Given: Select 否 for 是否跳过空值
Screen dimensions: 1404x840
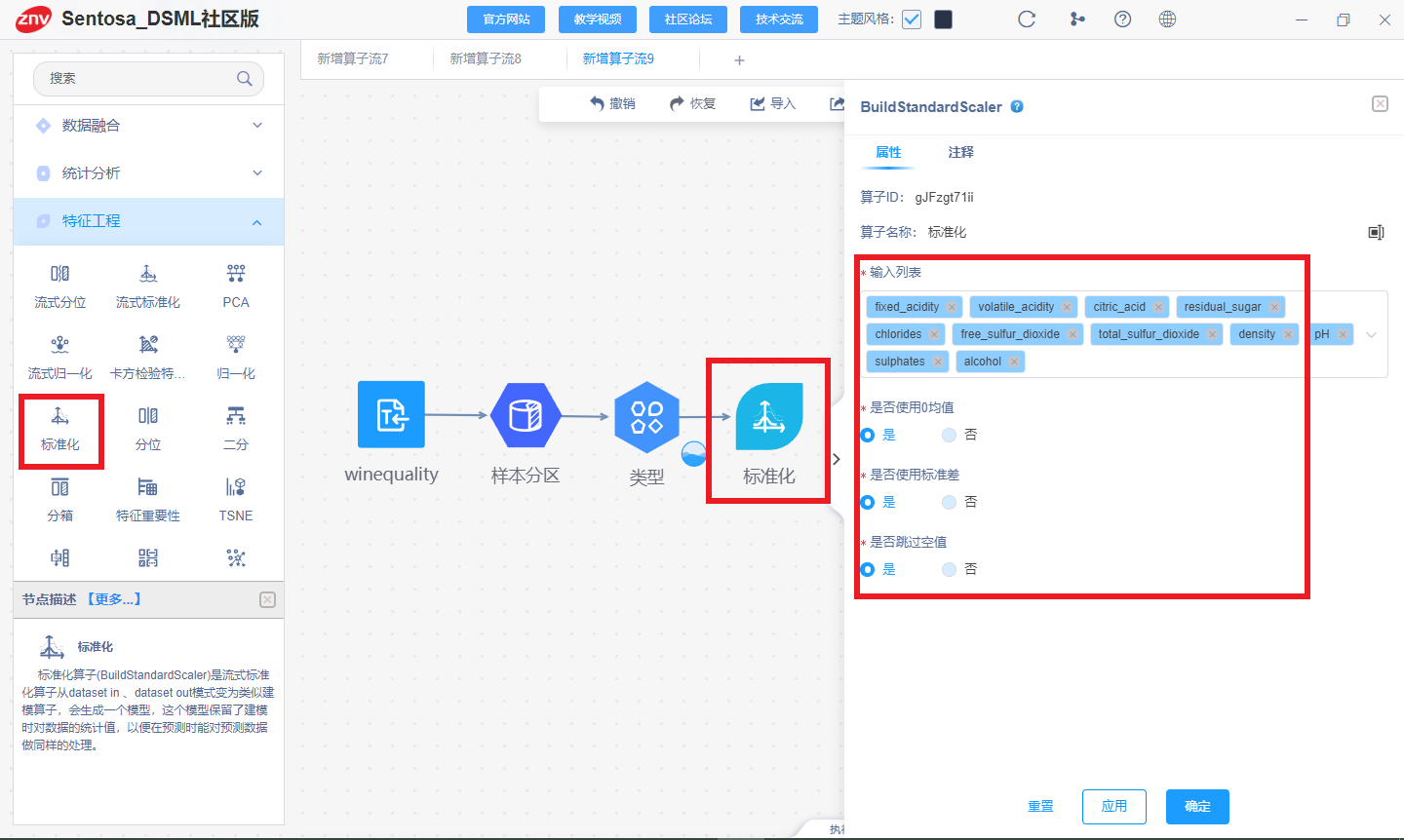Looking at the screenshot, I should click(x=949, y=569).
